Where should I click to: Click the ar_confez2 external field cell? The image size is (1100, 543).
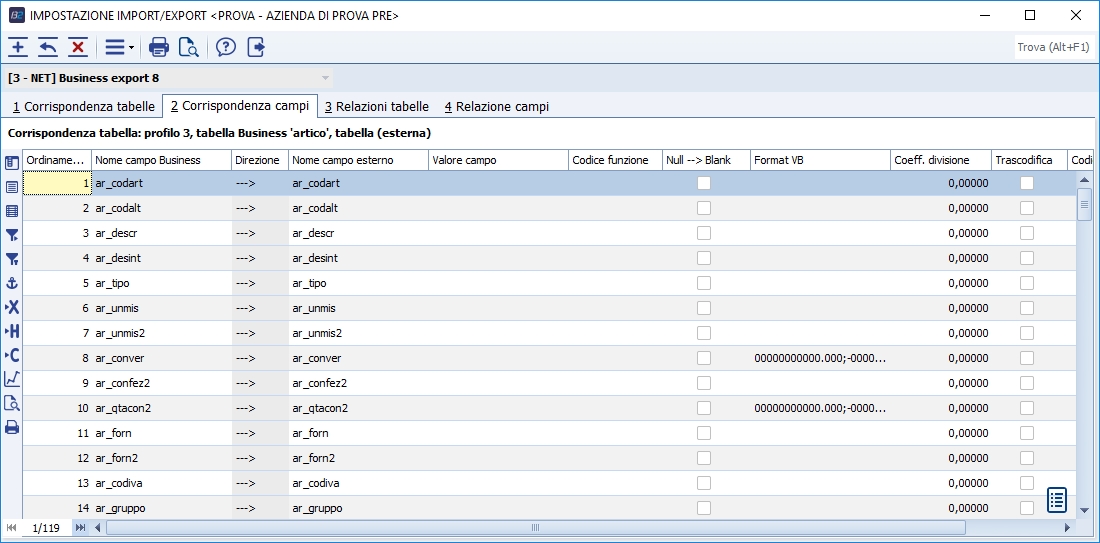click(x=358, y=383)
